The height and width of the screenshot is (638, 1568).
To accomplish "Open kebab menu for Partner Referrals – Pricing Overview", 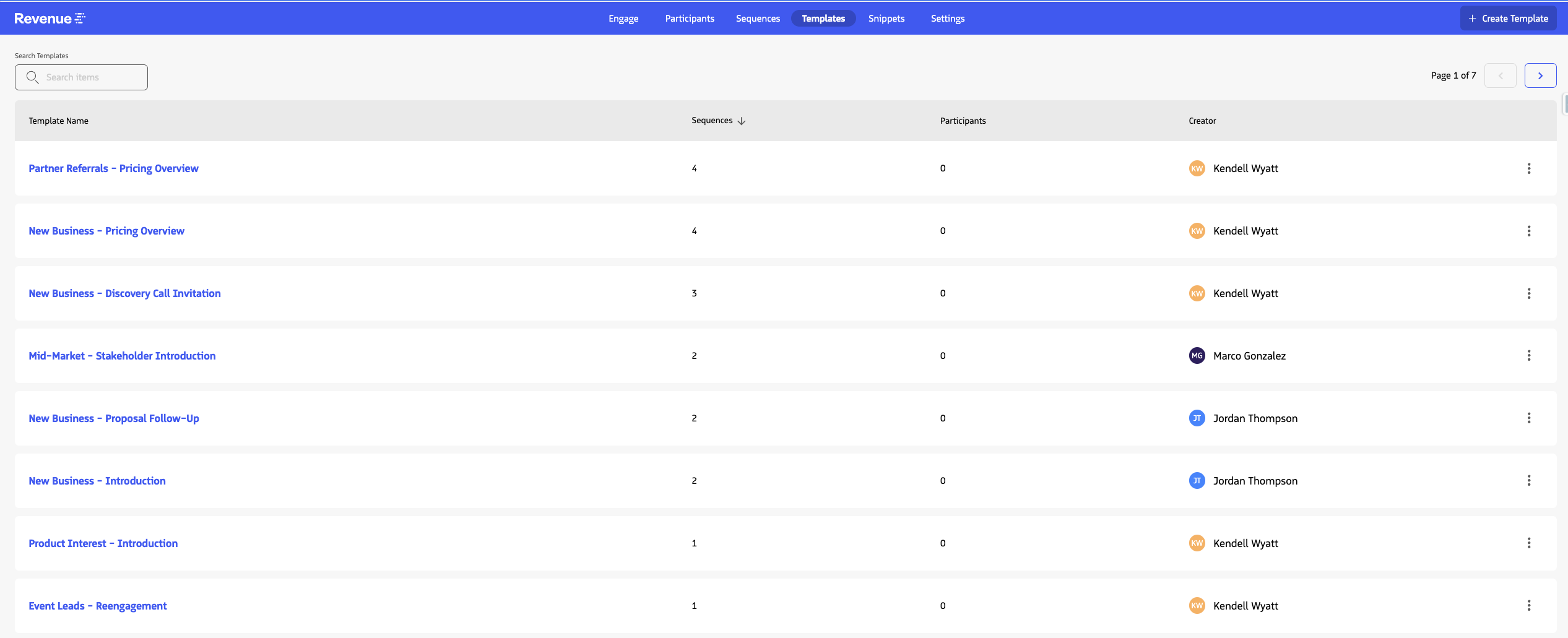I will [1528, 168].
